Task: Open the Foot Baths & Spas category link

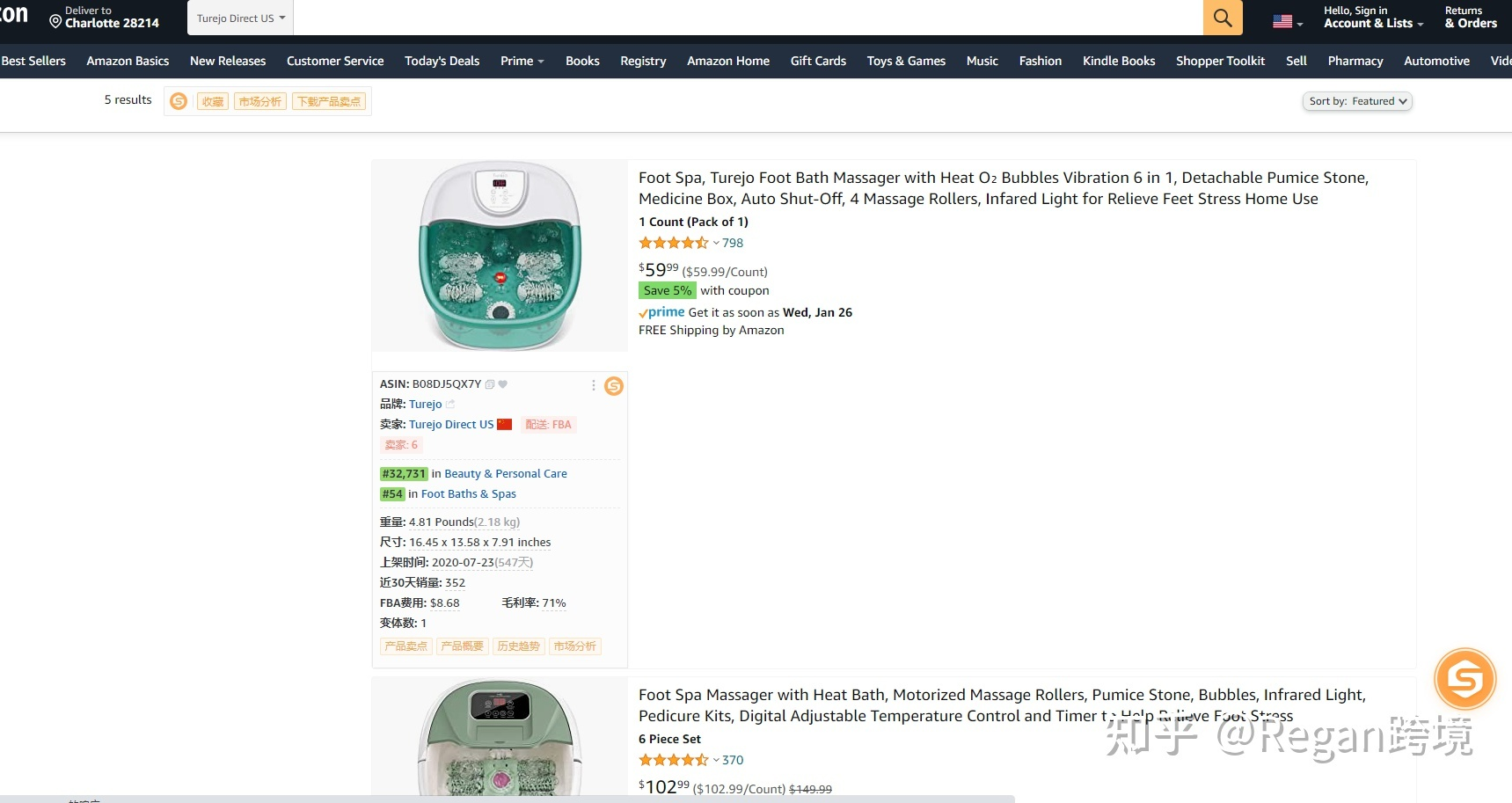Action: click(x=468, y=493)
